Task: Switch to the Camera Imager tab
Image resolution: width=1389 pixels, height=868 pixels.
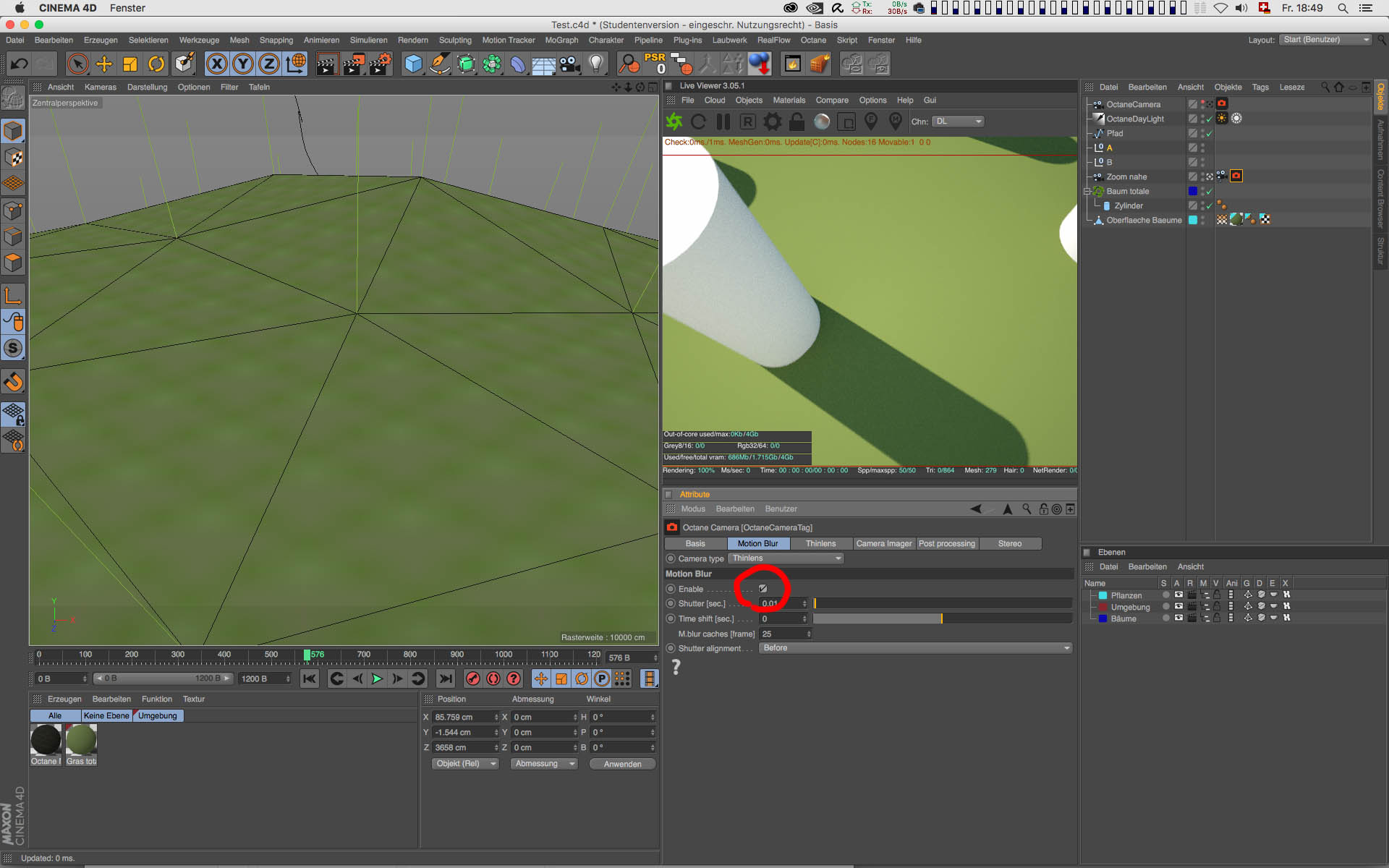Action: click(x=883, y=543)
